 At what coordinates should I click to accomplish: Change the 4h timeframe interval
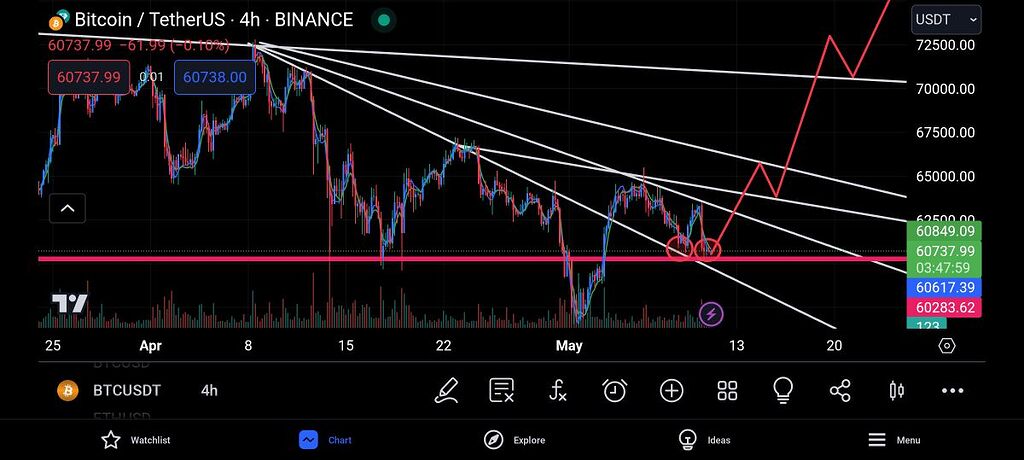click(209, 391)
